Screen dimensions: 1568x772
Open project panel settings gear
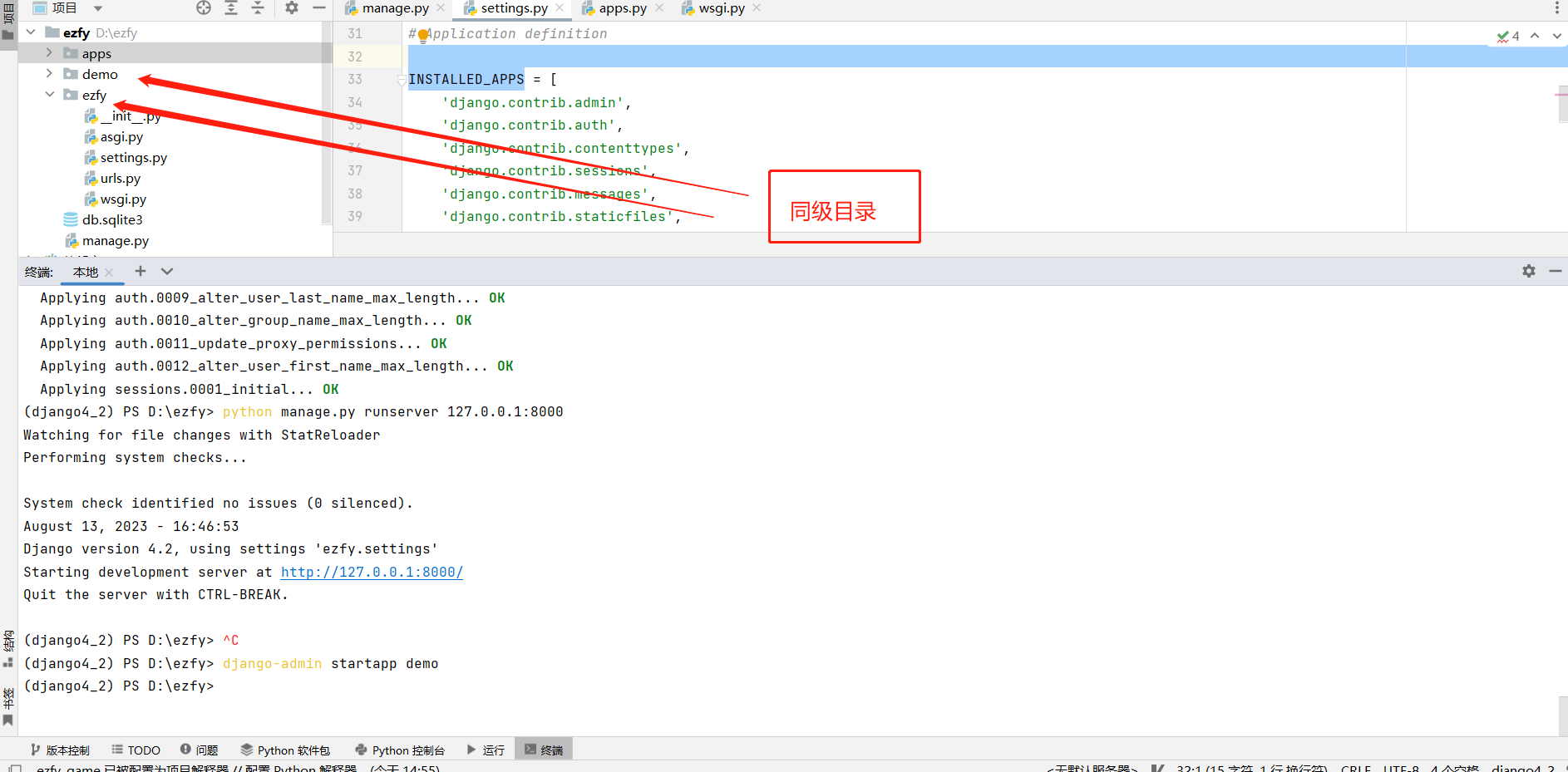point(291,7)
